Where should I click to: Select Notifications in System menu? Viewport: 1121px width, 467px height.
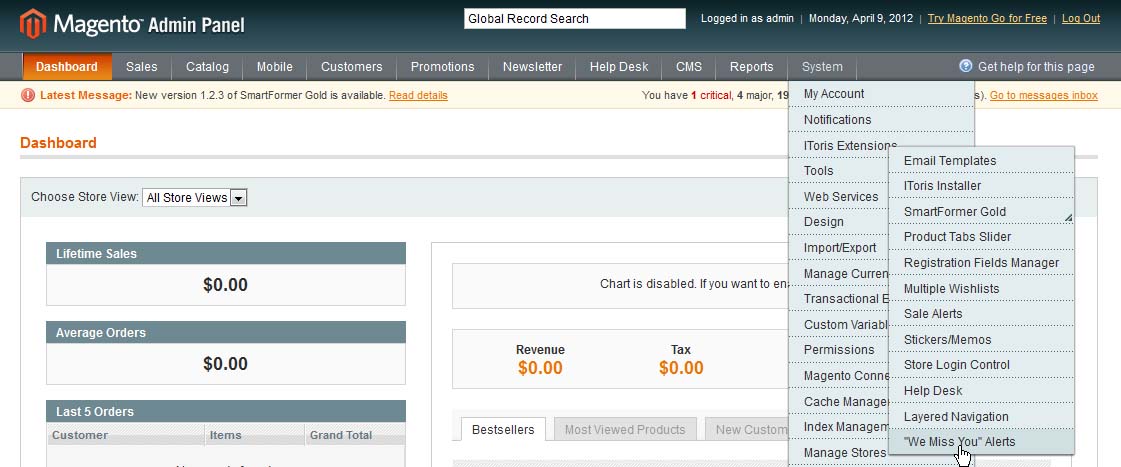(881, 119)
